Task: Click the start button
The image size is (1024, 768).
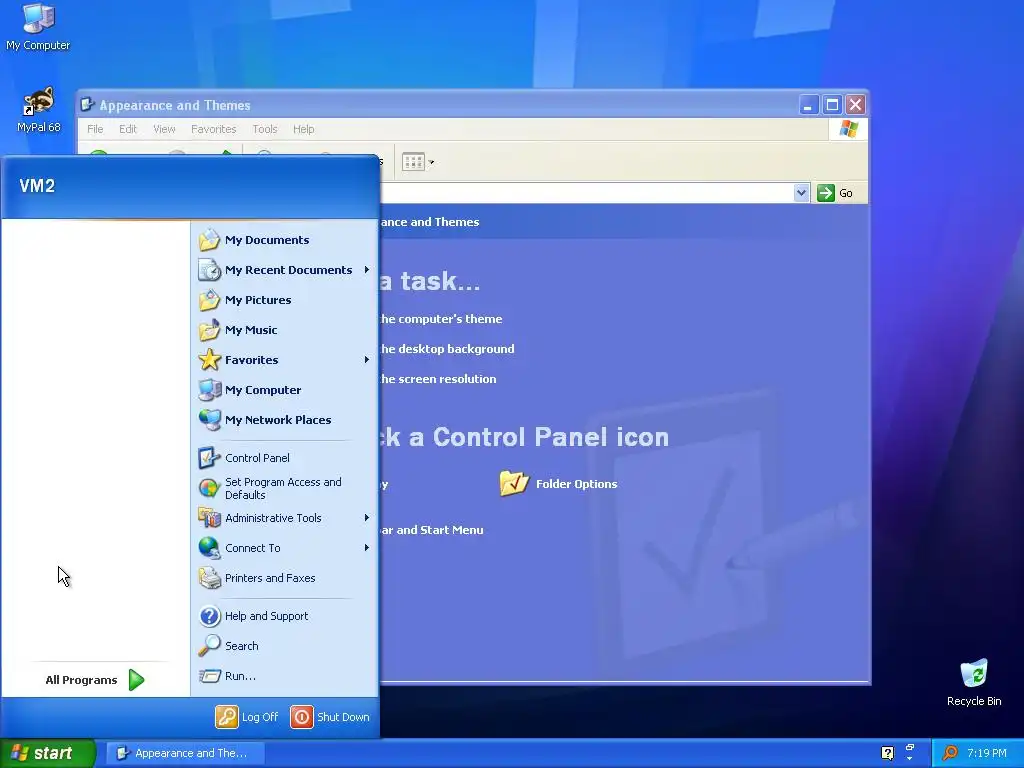Action: [x=48, y=753]
